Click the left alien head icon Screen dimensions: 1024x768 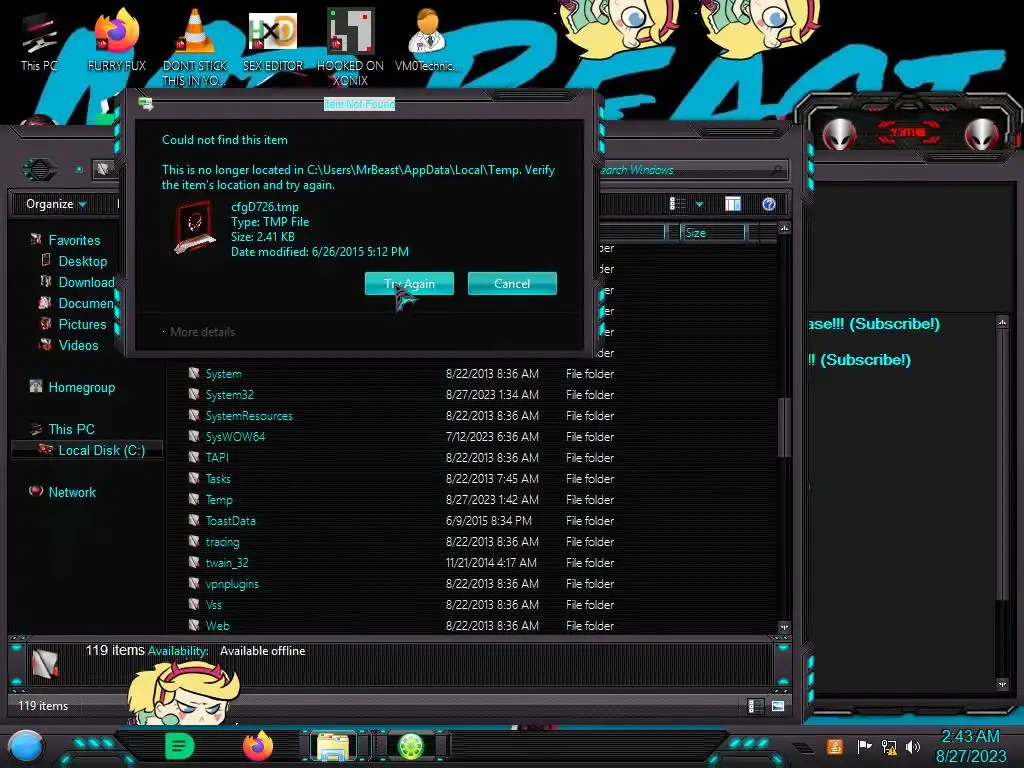[839, 135]
